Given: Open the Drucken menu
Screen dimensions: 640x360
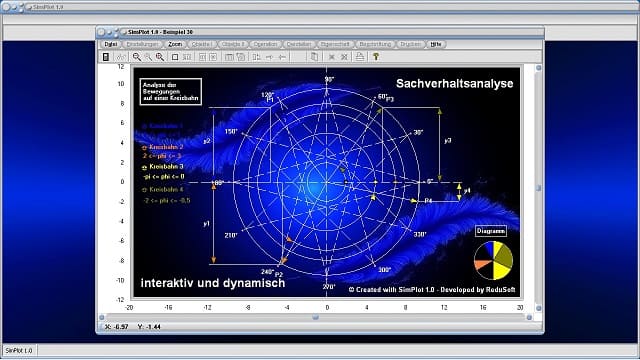Looking at the screenshot, I should coord(410,44).
